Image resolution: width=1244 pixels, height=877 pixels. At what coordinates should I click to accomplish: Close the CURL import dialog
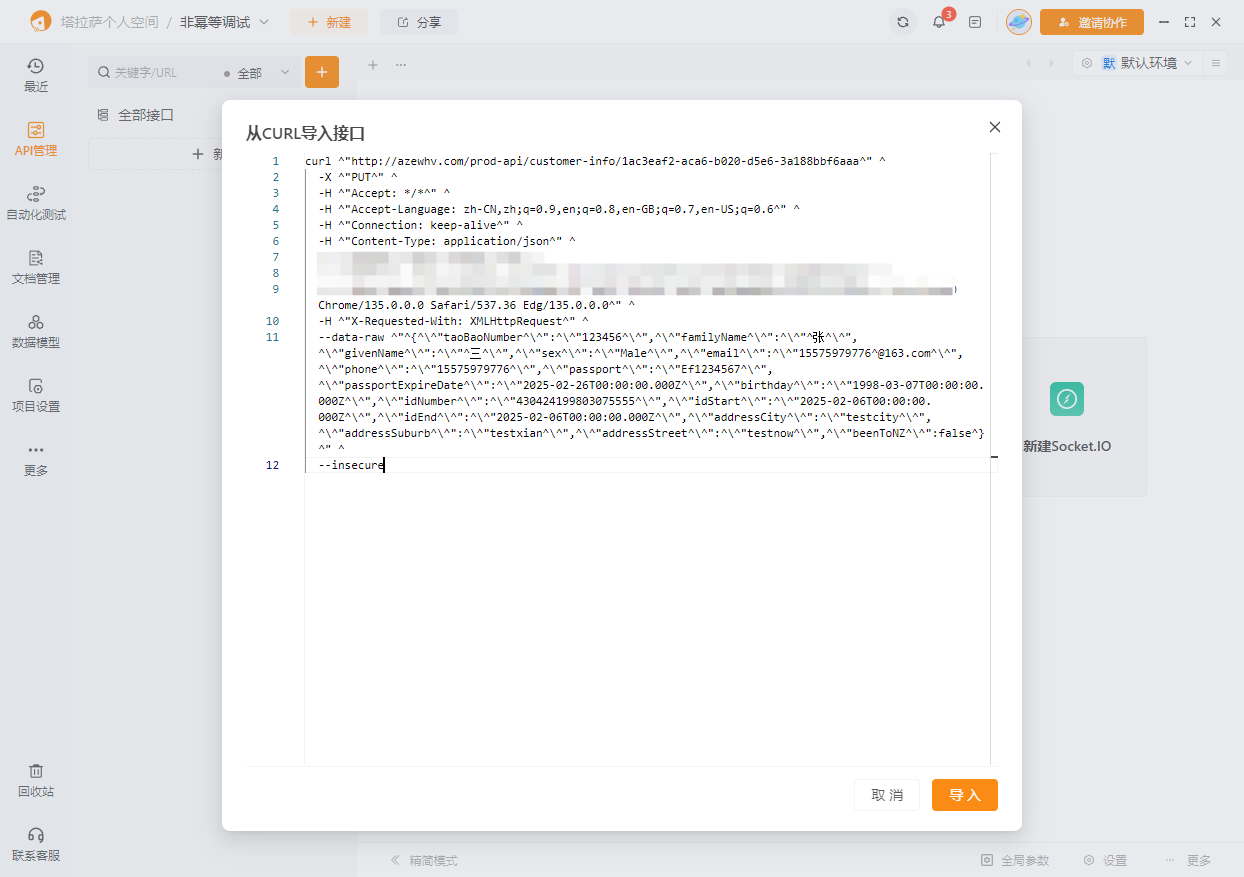[x=994, y=127]
